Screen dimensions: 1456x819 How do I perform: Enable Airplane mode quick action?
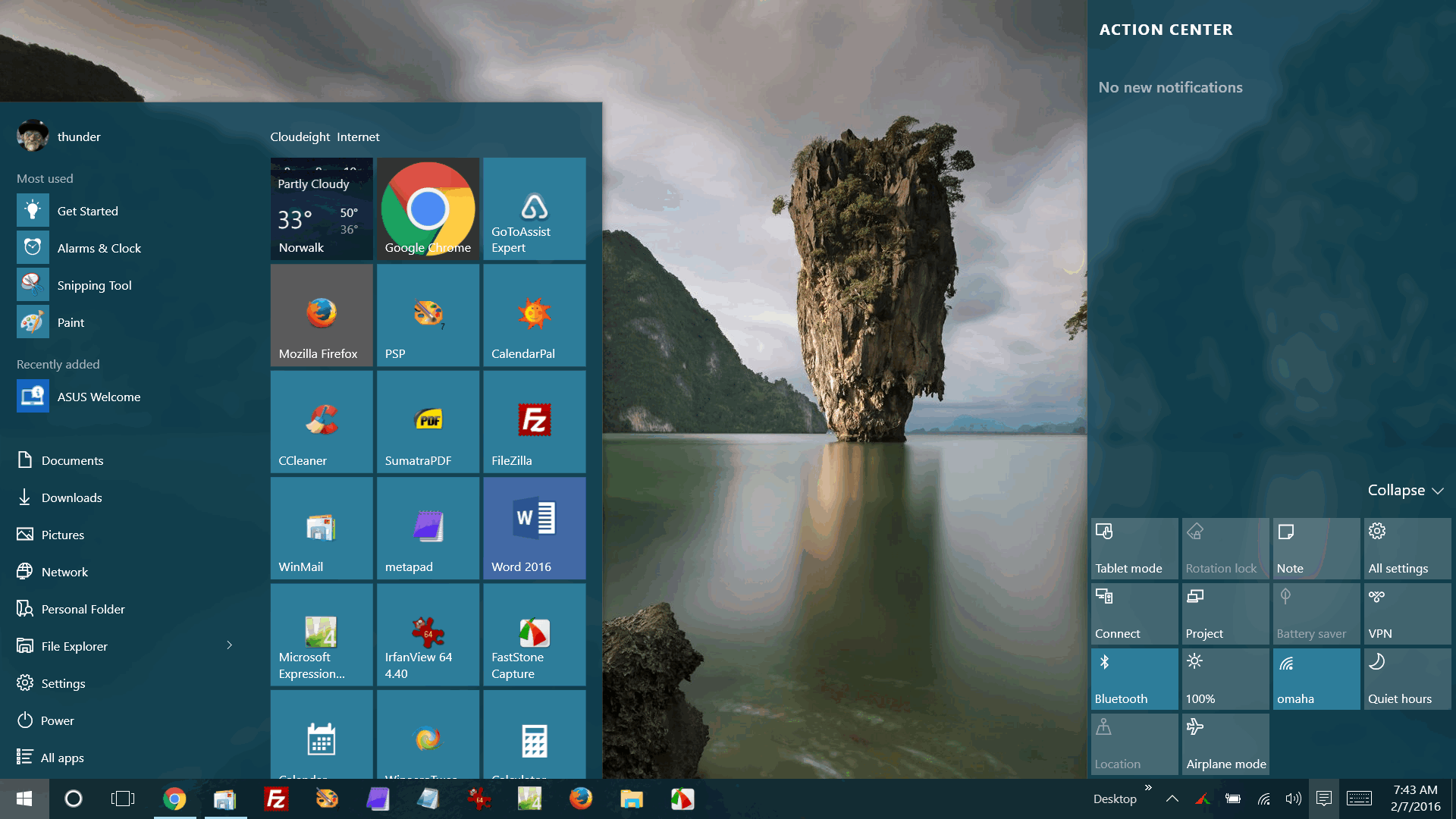pos(1225,744)
